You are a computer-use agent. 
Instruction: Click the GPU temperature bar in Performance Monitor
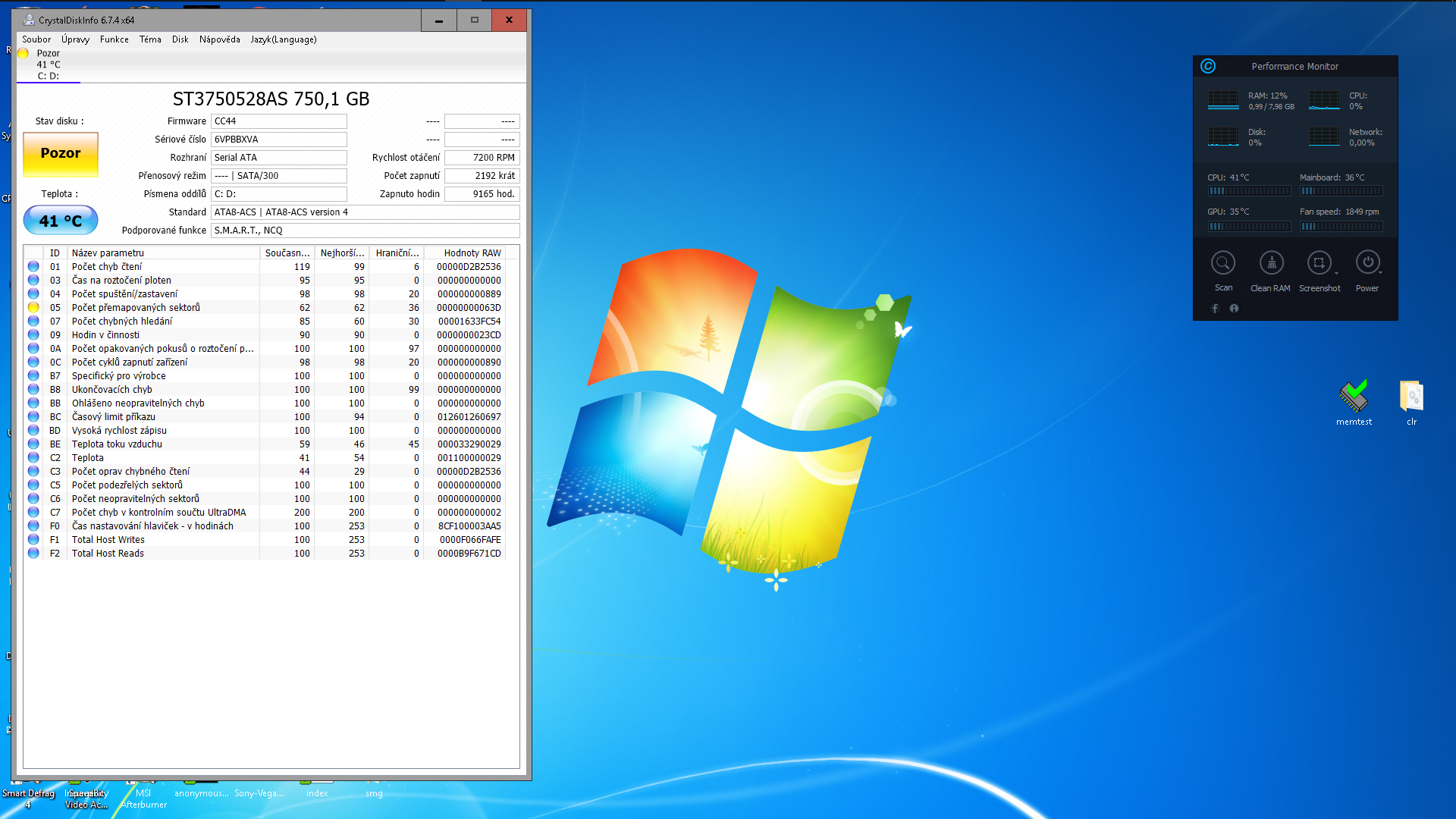pyautogui.click(x=1249, y=226)
